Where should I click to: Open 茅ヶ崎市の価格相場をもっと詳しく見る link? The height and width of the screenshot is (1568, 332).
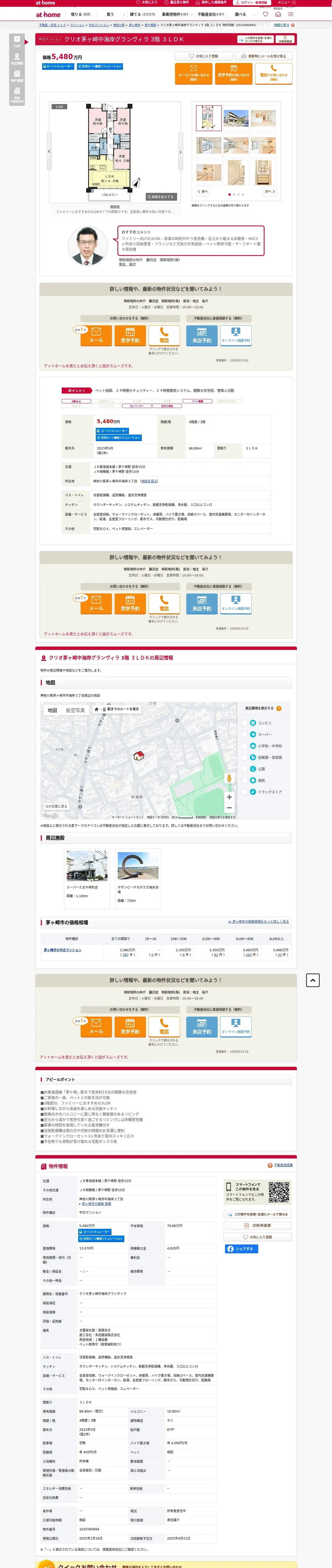[258, 921]
